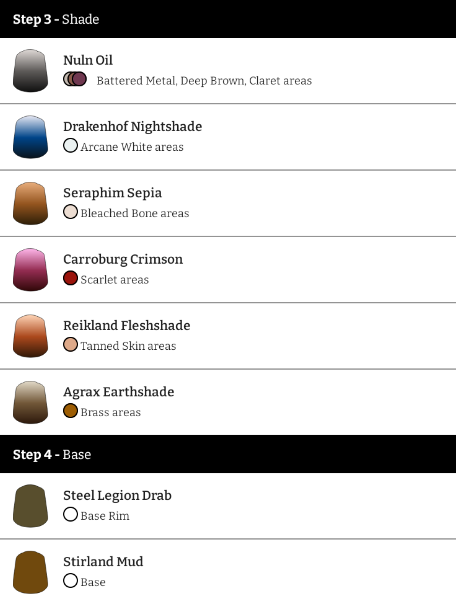The height and width of the screenshot is (602, 456).
Task: Click the empty Base Rim circle
Action: point(70,514)
